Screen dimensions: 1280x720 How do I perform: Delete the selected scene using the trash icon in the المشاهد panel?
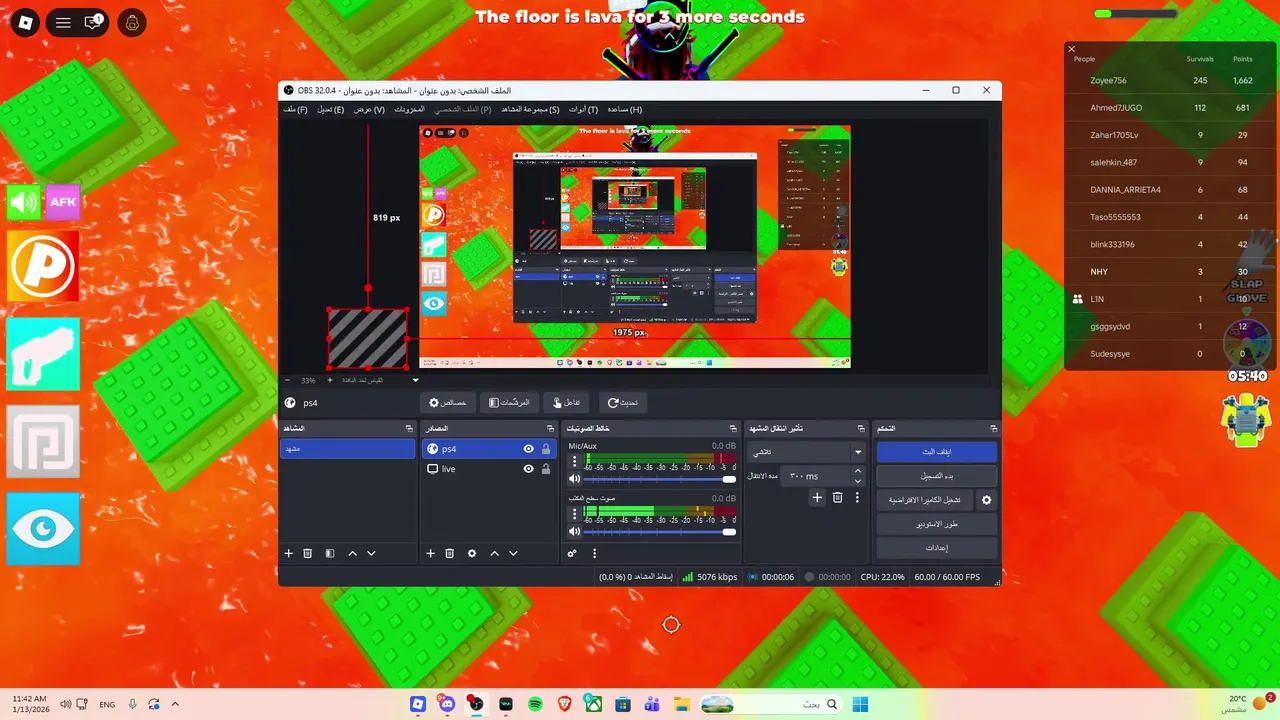pos(308,553)
